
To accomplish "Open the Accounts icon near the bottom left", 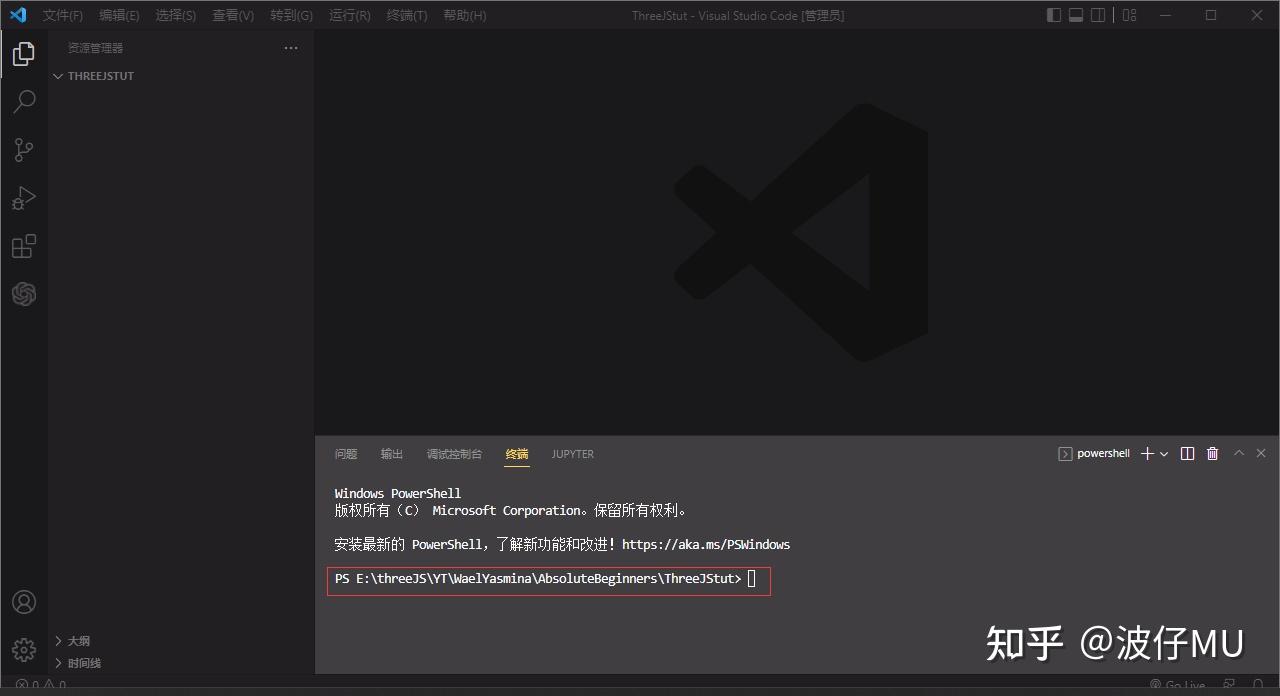I will [x=24, y=601].
